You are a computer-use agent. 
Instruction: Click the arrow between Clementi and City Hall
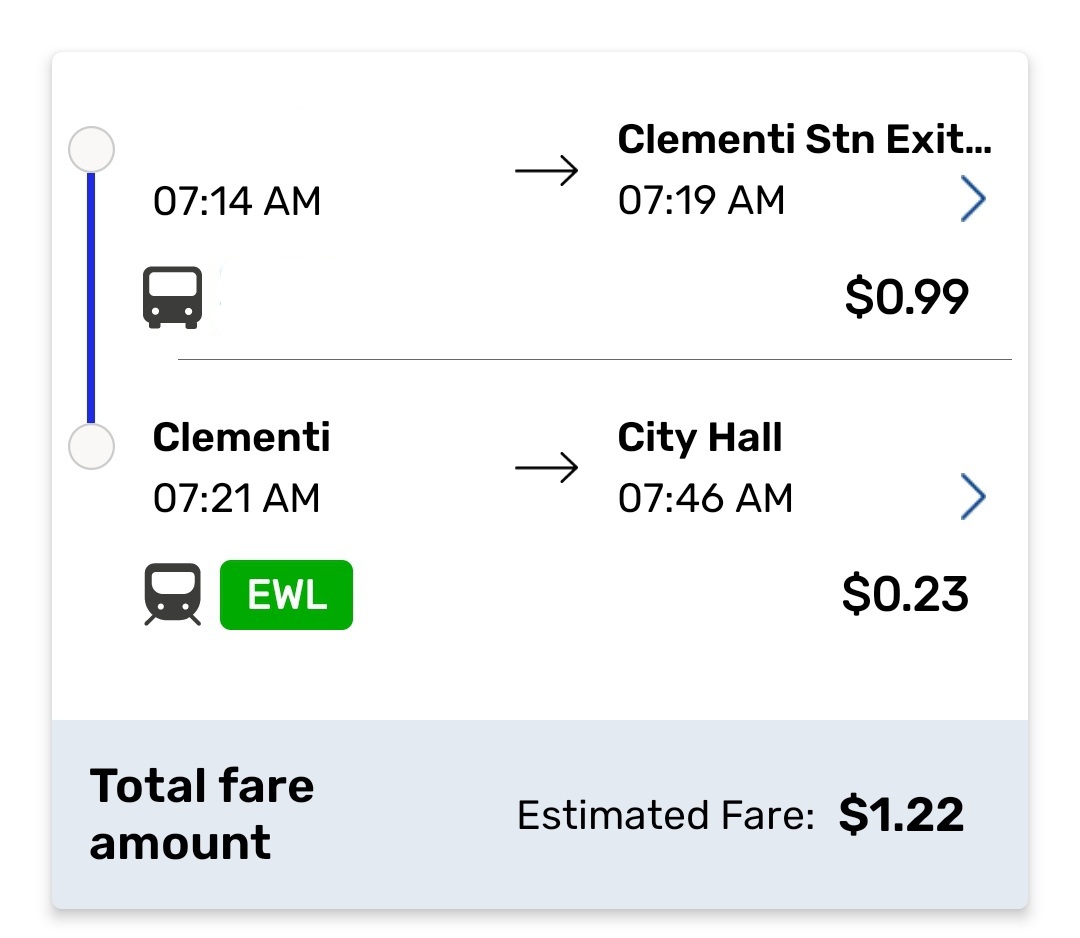coord(547,468)
